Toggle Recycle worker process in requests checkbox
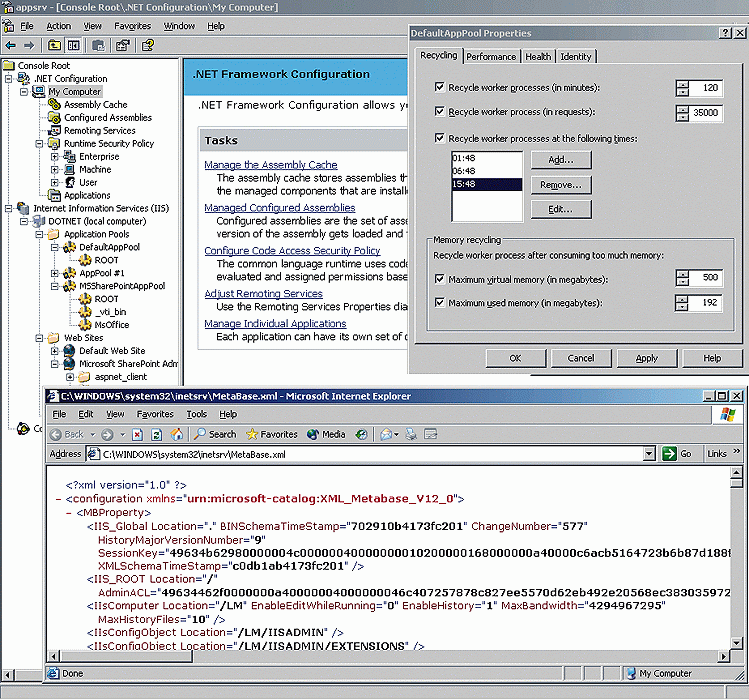749x700 pixels. tap(439, 111)
